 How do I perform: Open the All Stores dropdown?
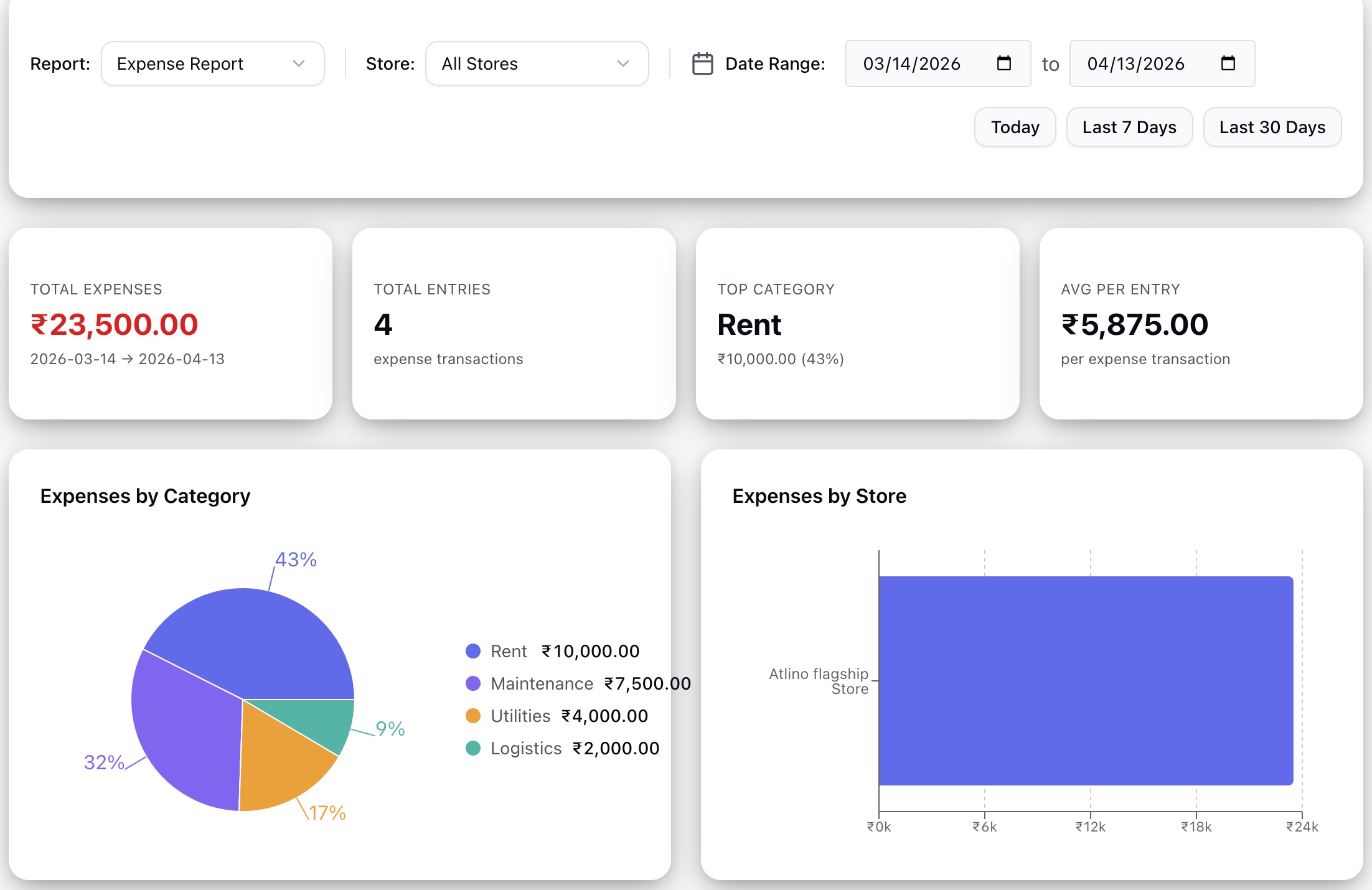(536, 63)
